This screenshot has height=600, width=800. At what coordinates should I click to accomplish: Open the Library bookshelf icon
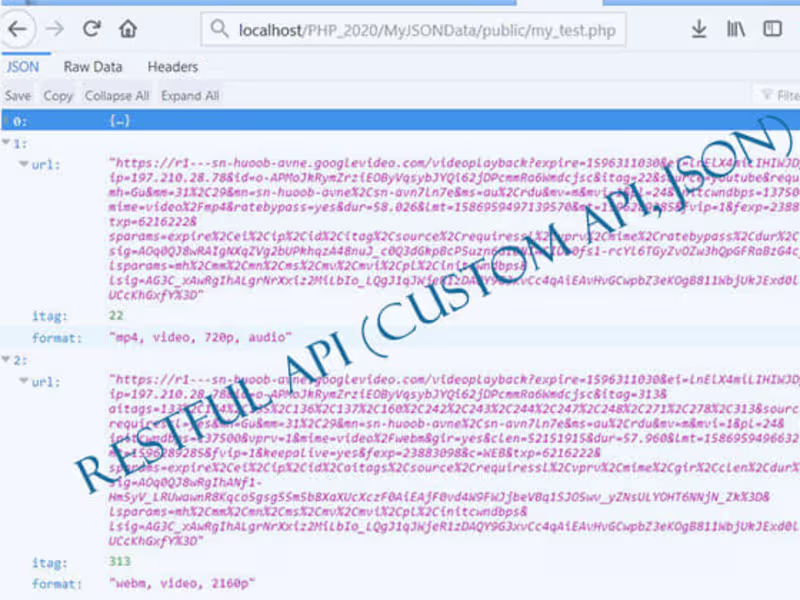(x=736, y=29)
